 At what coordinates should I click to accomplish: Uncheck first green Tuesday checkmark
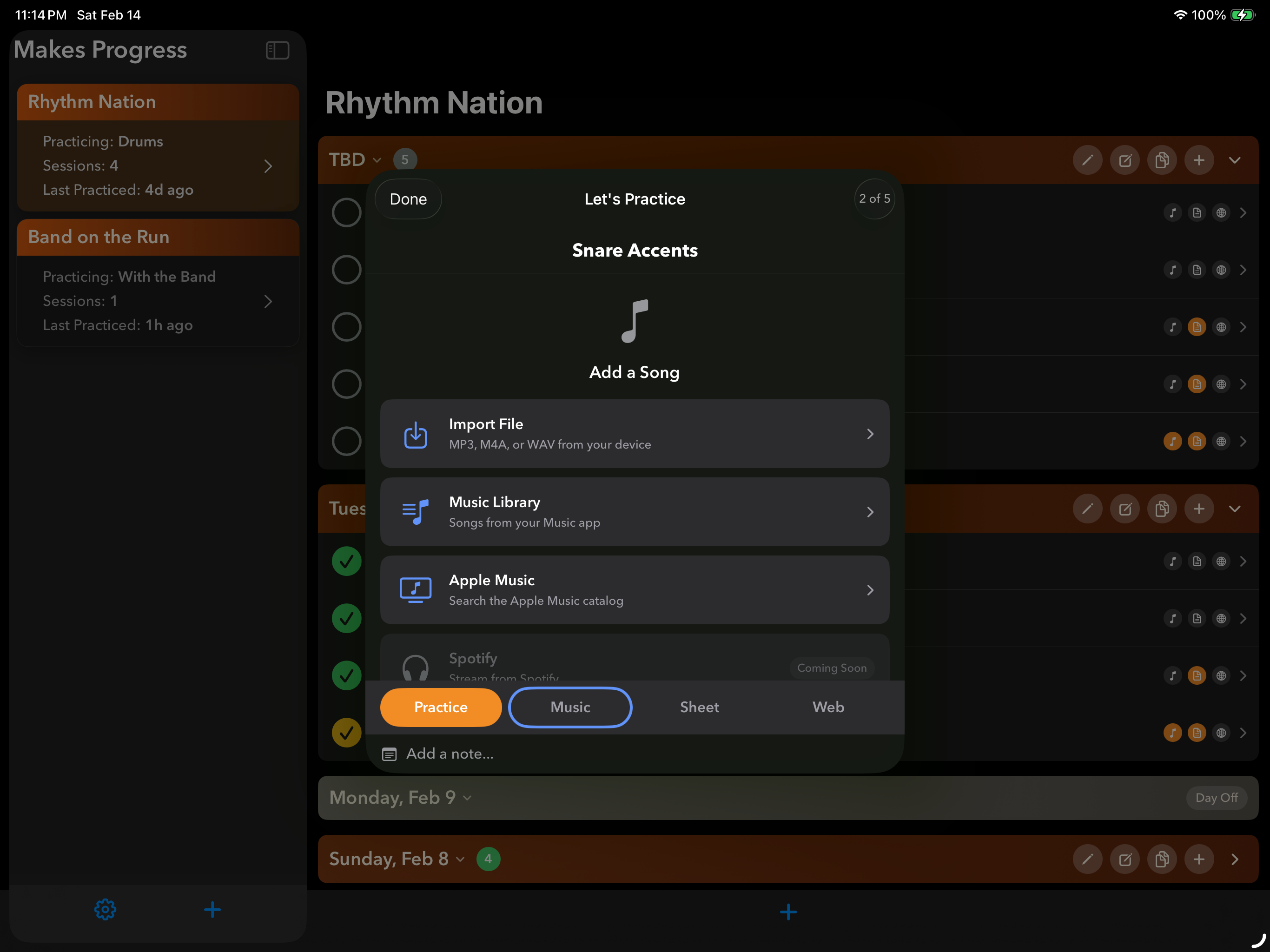tap(346, 562)
